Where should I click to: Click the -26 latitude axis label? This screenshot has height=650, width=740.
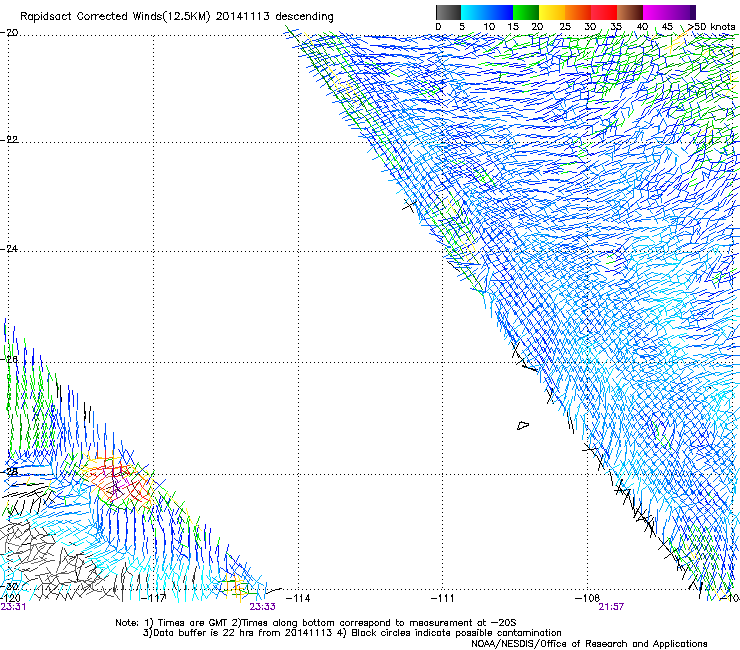pyautogui.click(x=10, y=359)
